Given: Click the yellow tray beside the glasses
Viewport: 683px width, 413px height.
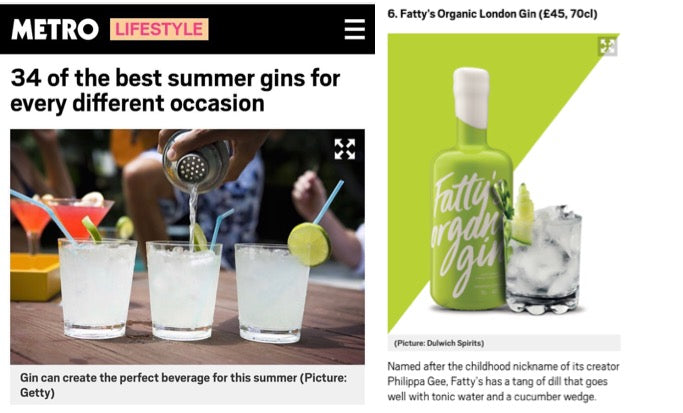Looking at the screenshot, I should (35, 277).
